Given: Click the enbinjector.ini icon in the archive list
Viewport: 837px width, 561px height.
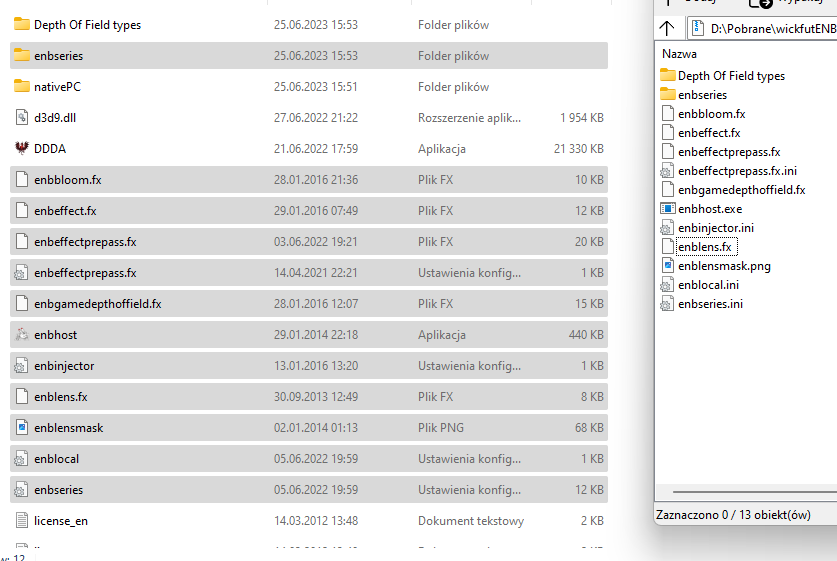Looking at the screenshot, I should pyautogui.click(x=667, y=227).
